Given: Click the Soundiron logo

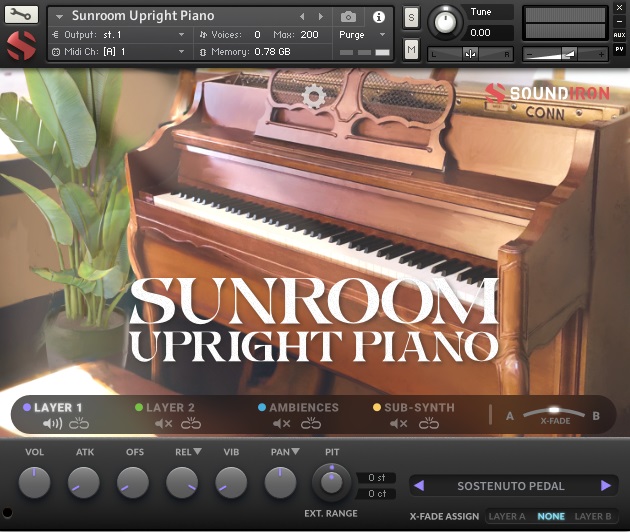Looking at the screenshot, I should (547, 93).
